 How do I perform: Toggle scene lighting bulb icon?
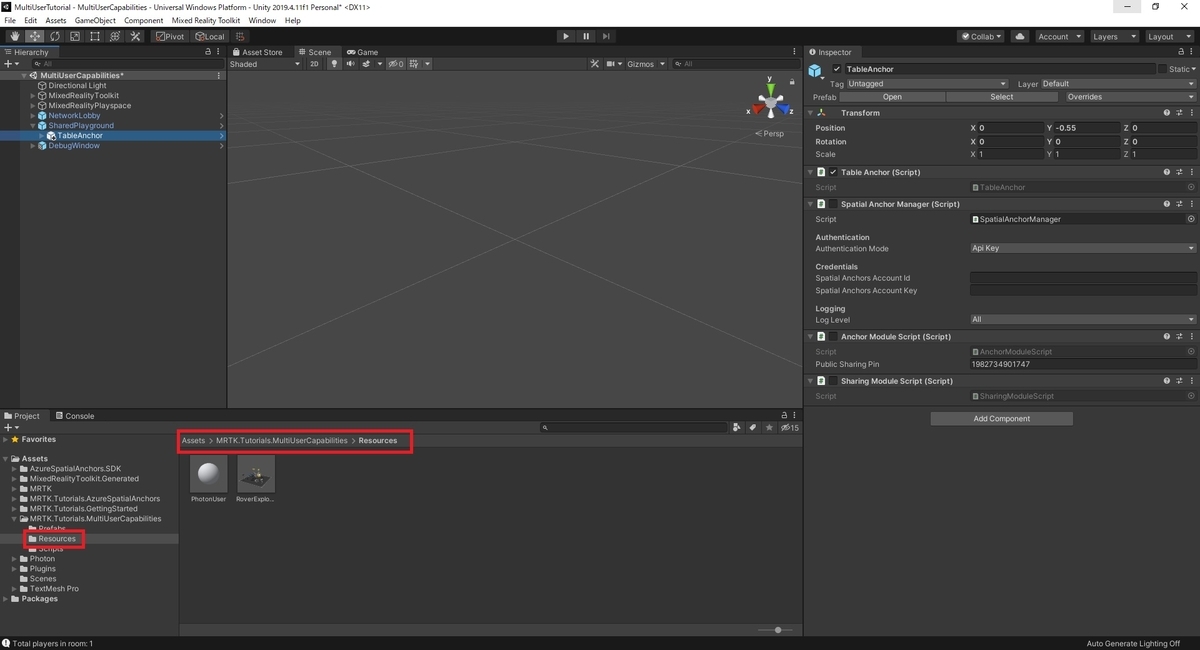[x=336, y=64]
